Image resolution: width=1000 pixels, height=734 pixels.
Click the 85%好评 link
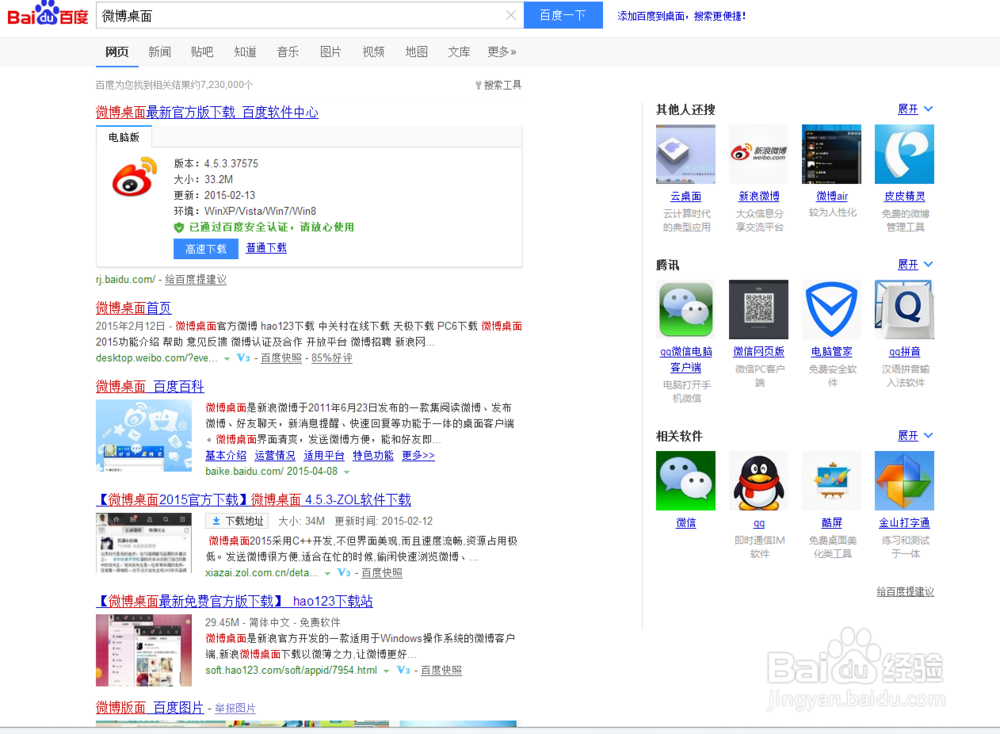[332, 358]
